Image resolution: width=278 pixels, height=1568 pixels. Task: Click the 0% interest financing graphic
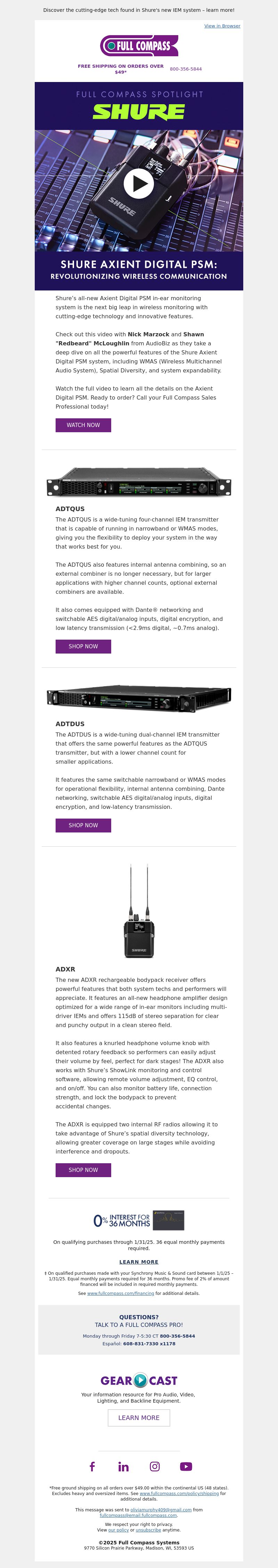(139, 1220)
